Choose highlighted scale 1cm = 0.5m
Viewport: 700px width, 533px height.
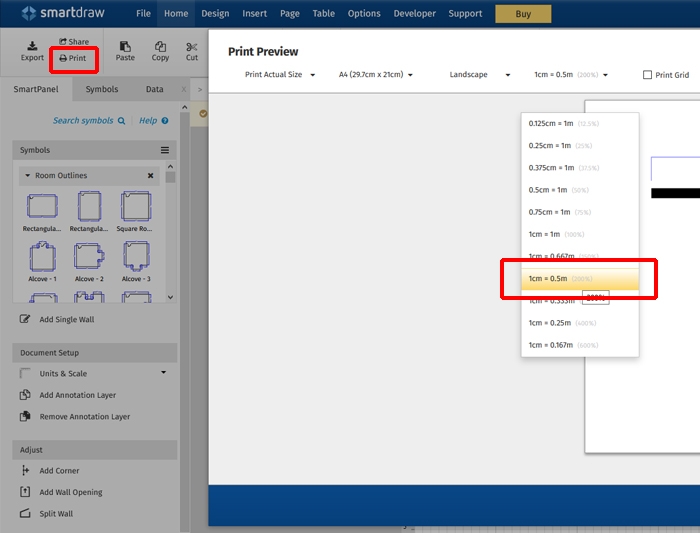tap(580, 279)
